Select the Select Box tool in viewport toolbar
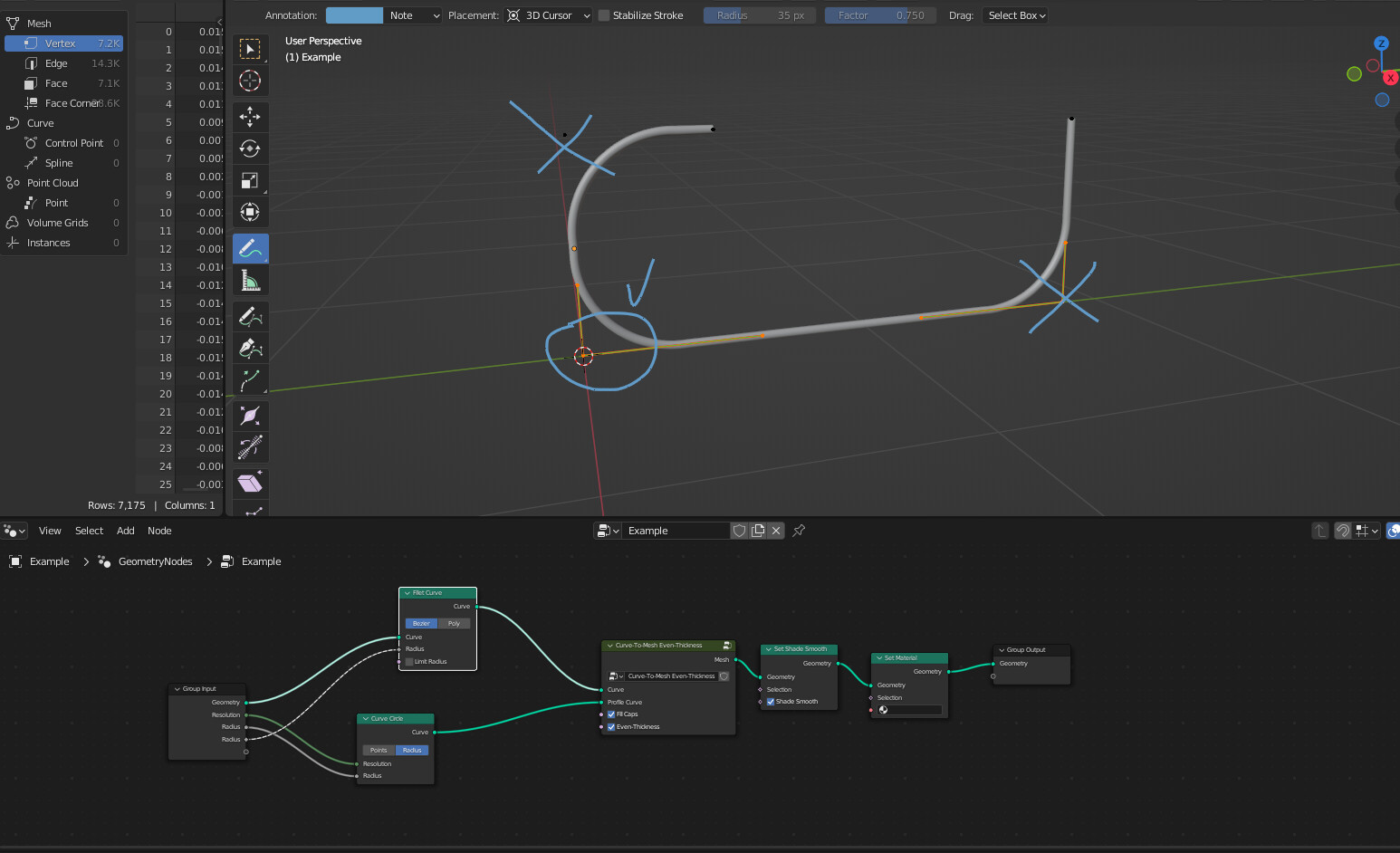1400x853 pixels. coord(250,49)
